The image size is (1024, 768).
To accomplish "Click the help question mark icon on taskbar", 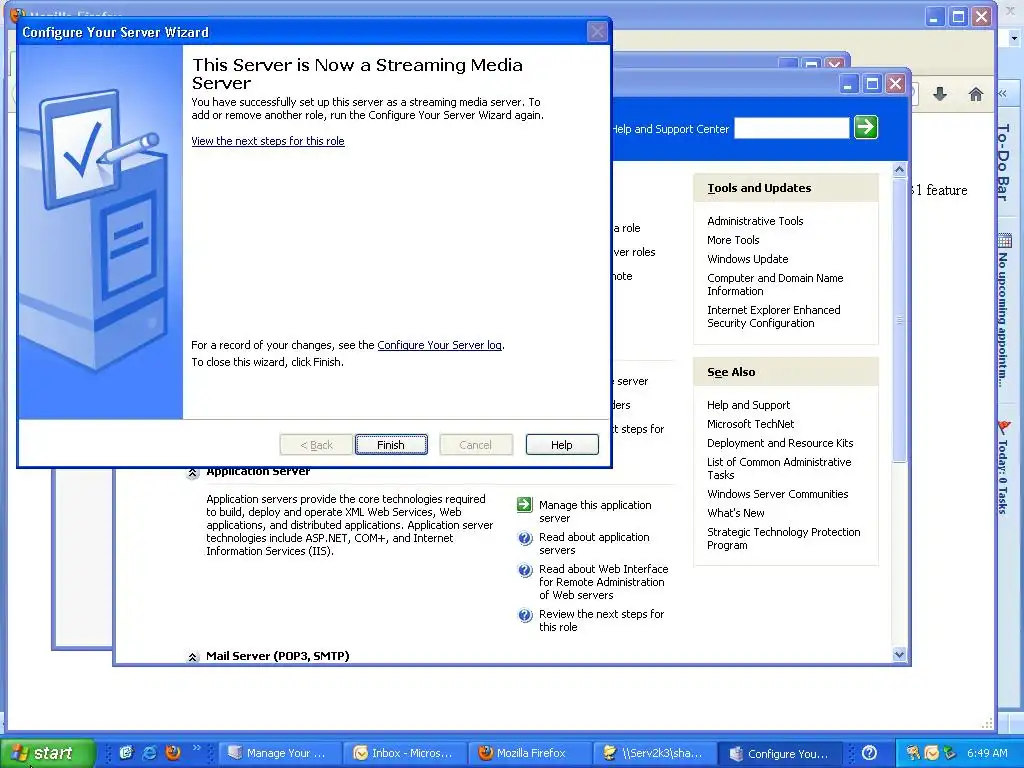I will [869, 753].
